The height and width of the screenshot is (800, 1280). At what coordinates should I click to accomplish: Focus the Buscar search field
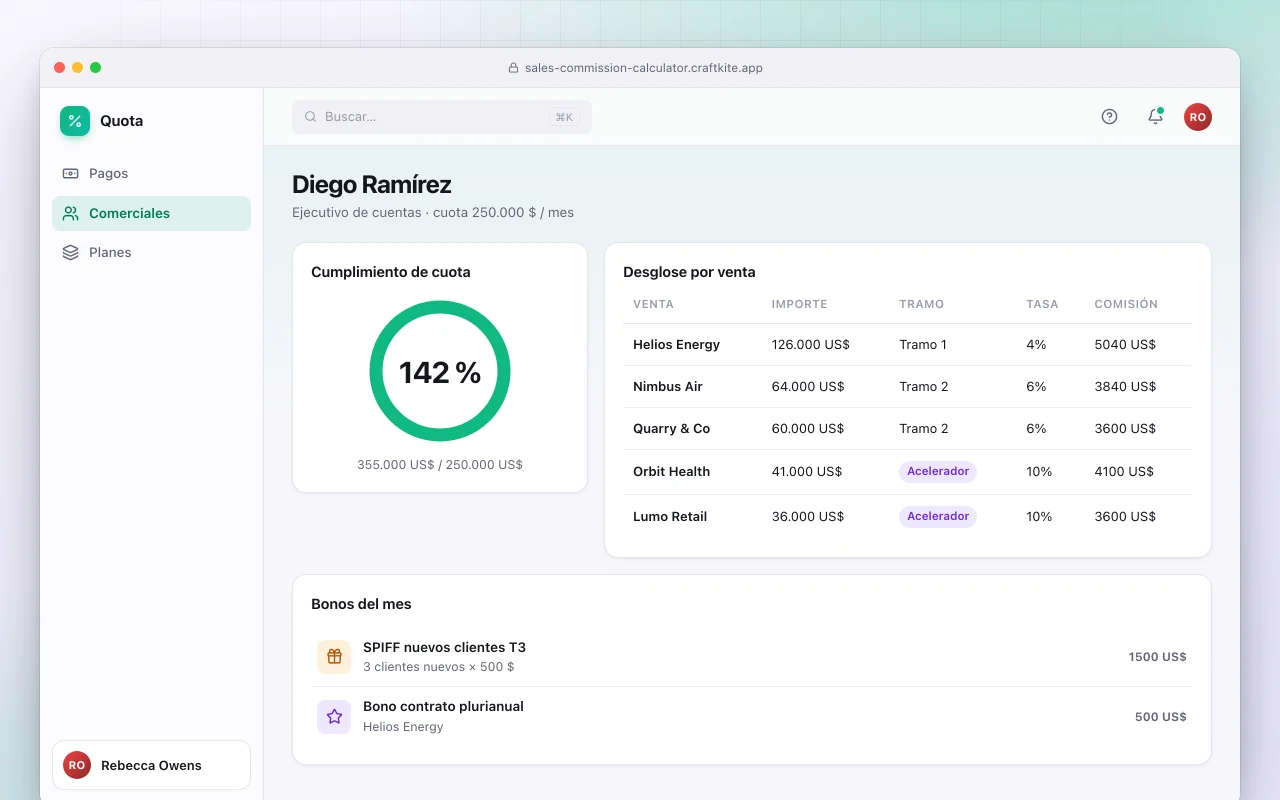point(442,117)
